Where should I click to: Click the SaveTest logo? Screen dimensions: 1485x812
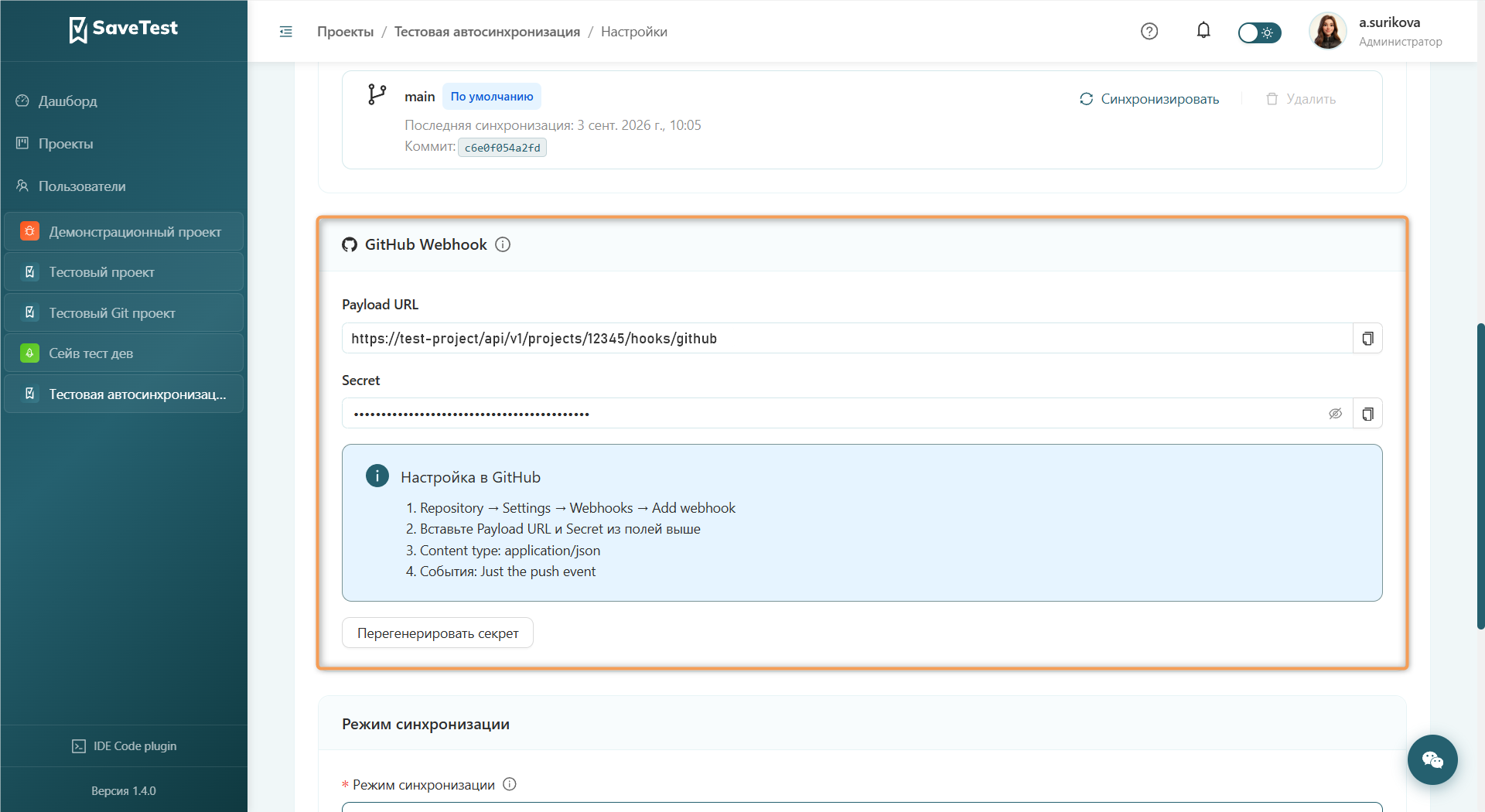124,29
